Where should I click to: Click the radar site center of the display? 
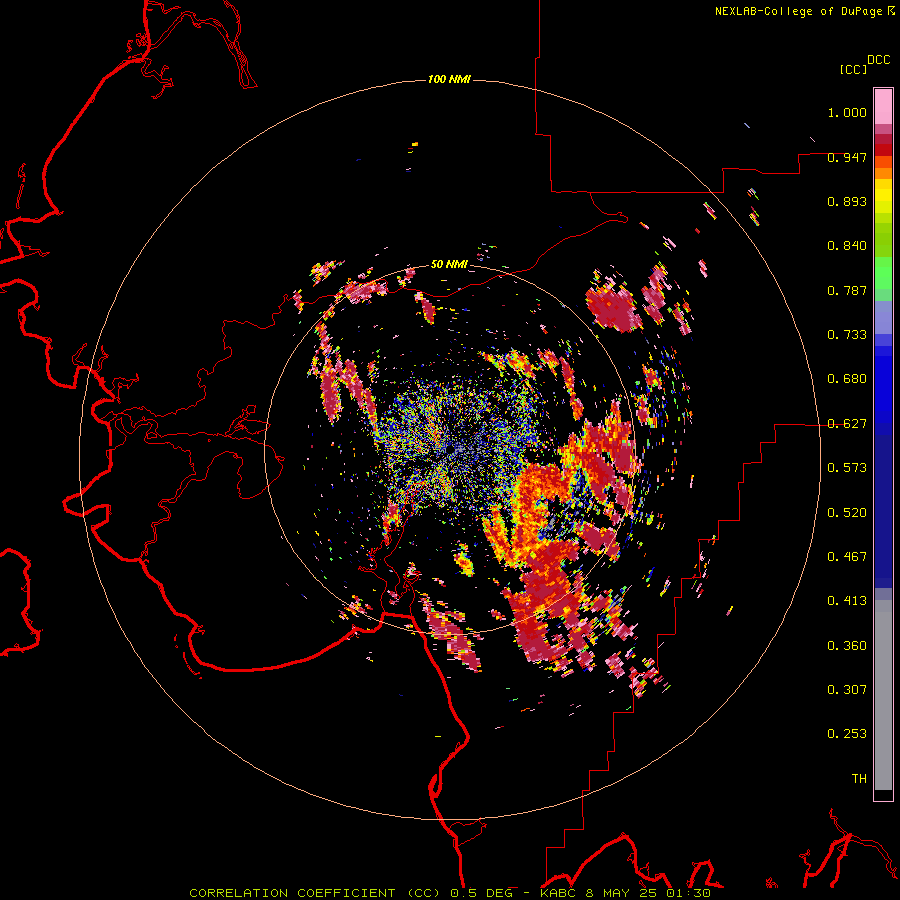(451, 449)
